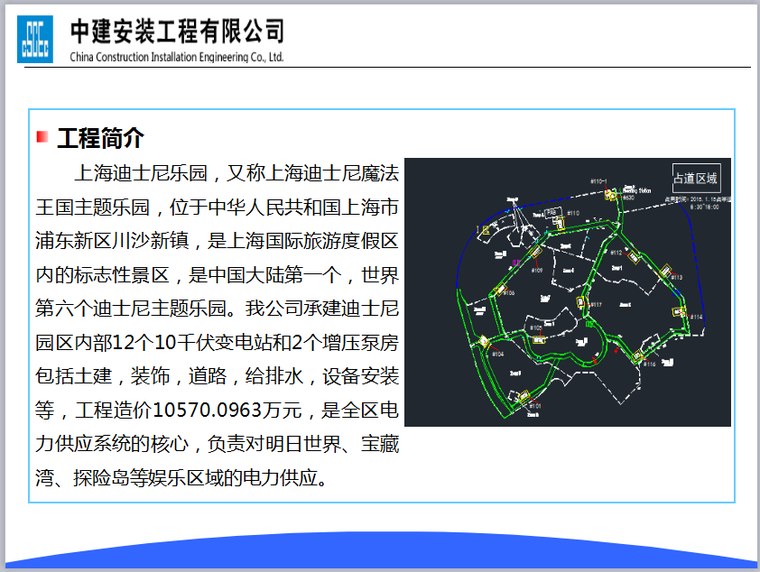Click the #112 substation label on the map
This screenshot has height=572, width=760.
coord(616,253)
